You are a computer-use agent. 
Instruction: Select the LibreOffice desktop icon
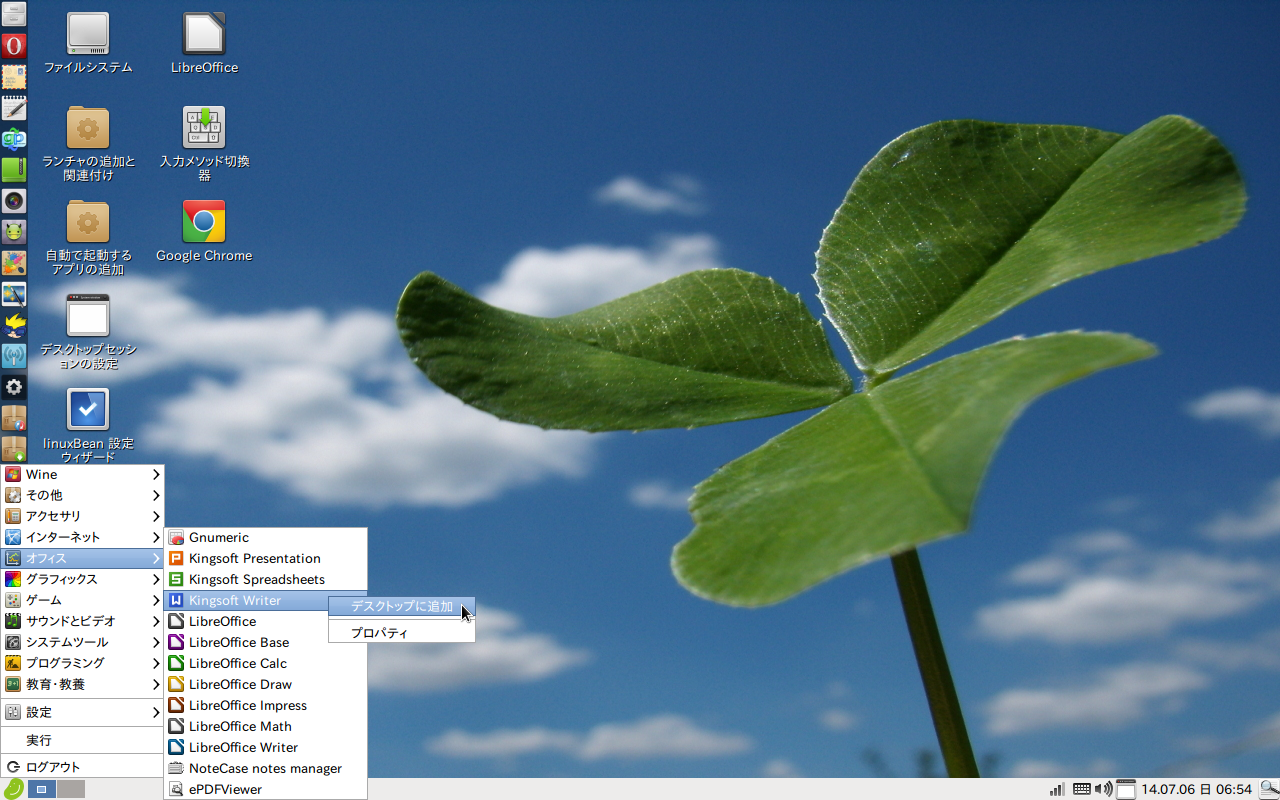pos(204,43)
